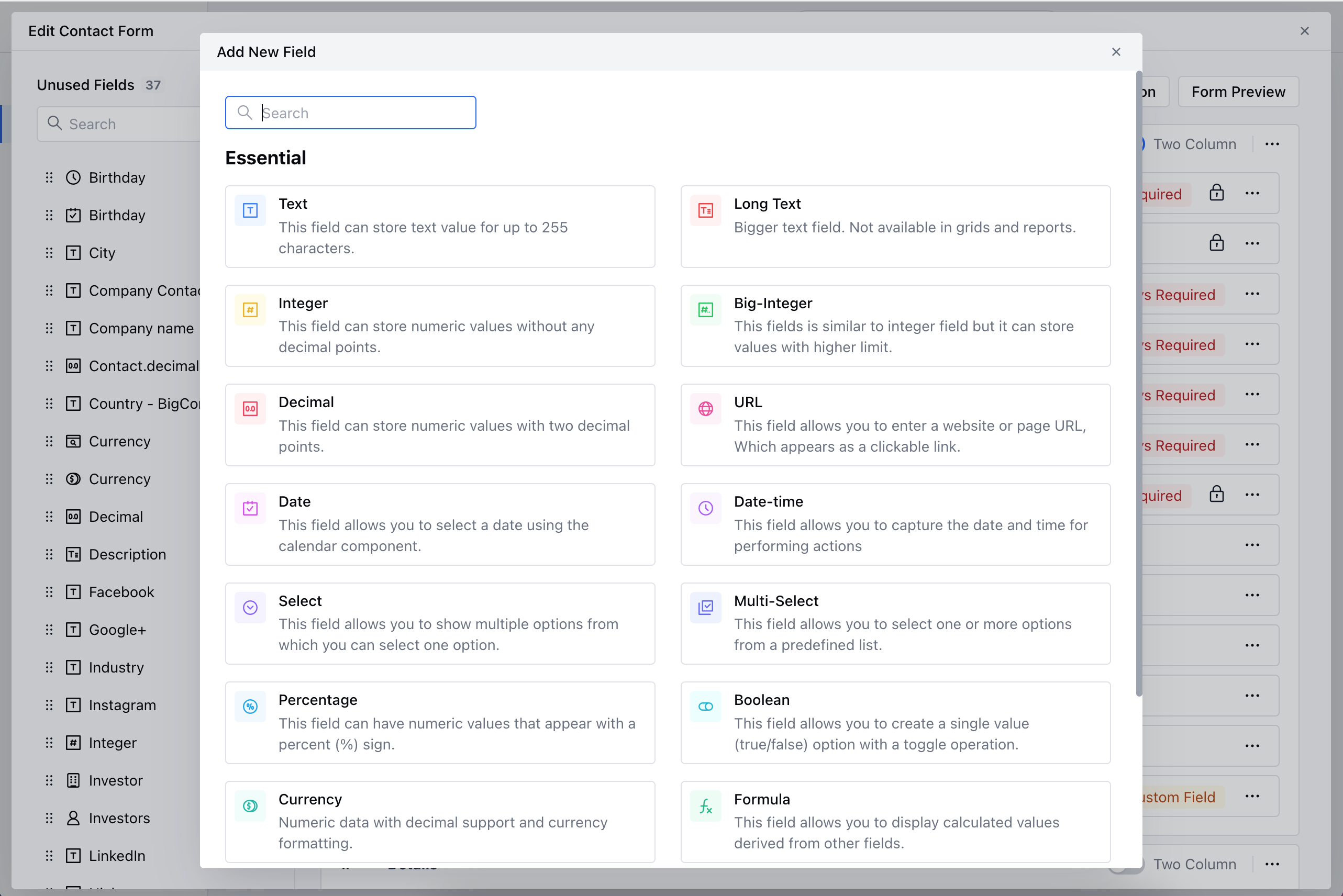Image resolution: width=1343 pixels, height=896 pixels.
Task: Click the Percentage field icon
Action: click(250, 707)
